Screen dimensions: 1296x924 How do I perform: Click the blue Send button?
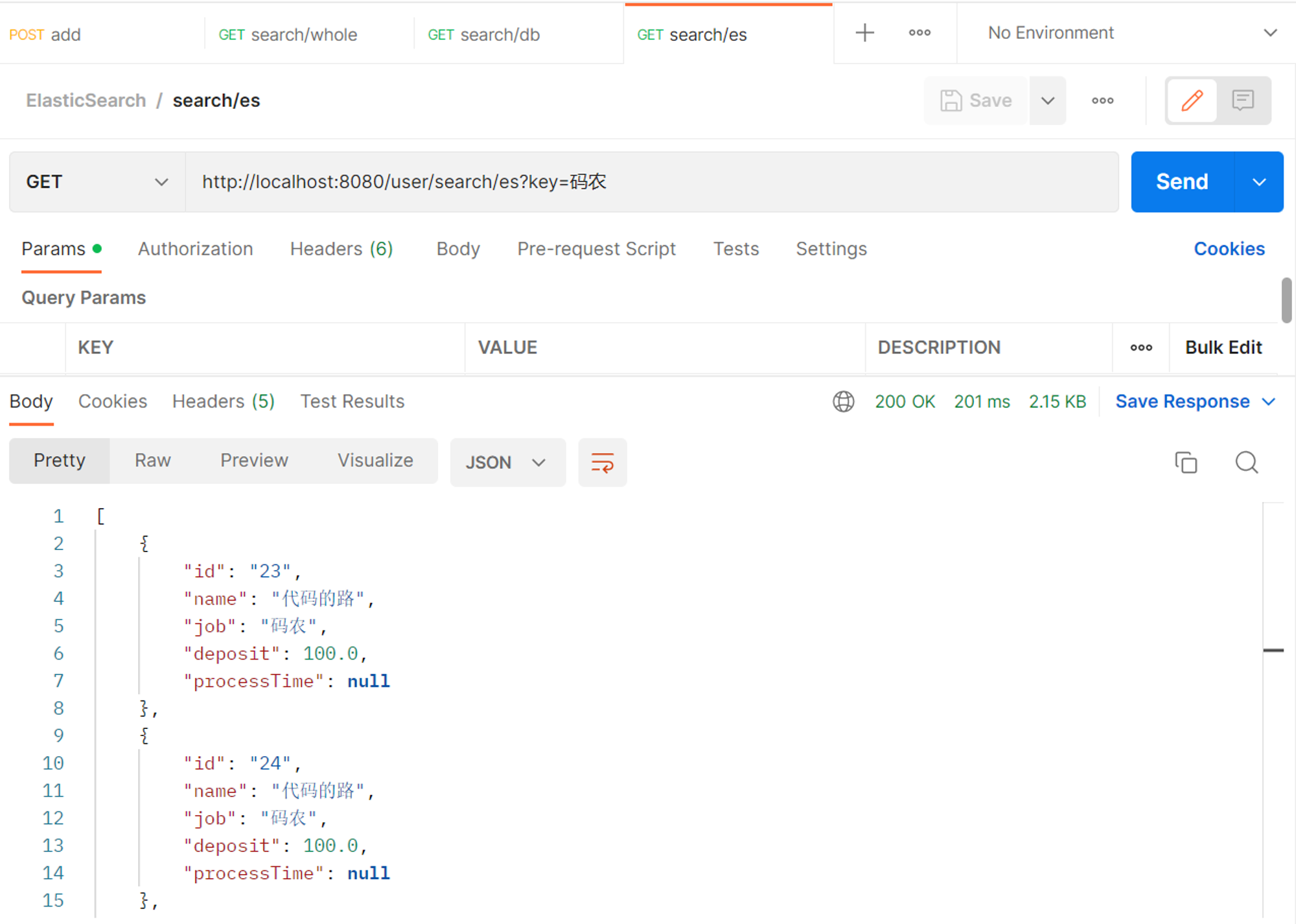pos(1183,182)
